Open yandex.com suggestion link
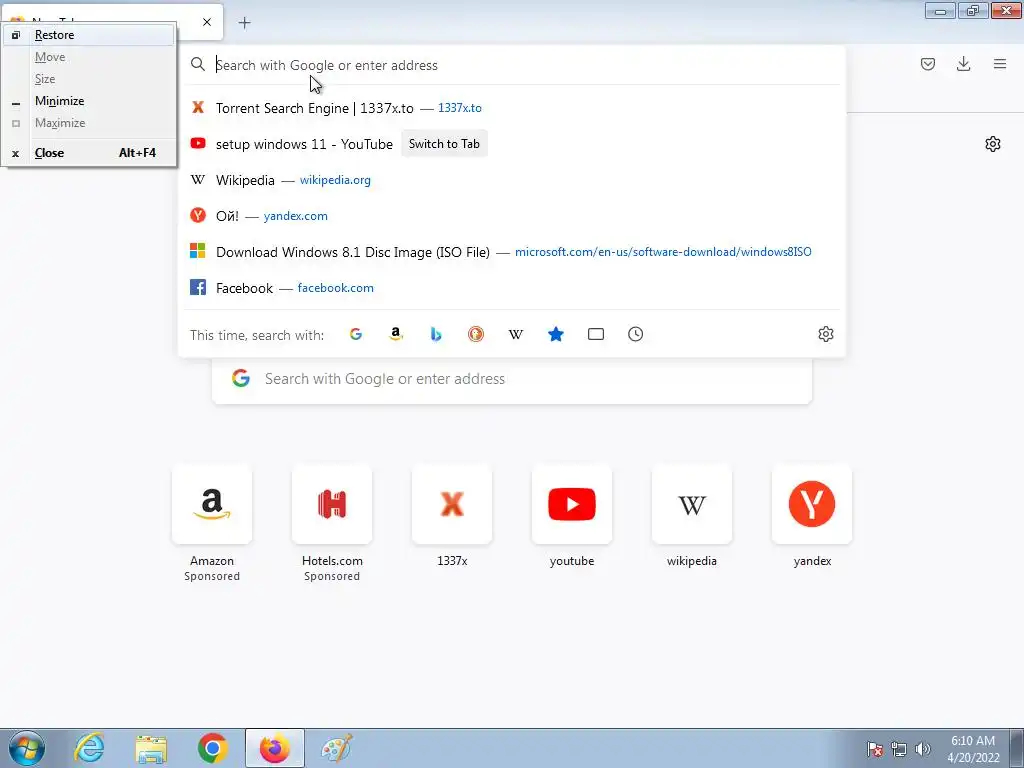The height and width of the screenshot is (768, 1024). (x=296, y=216)
